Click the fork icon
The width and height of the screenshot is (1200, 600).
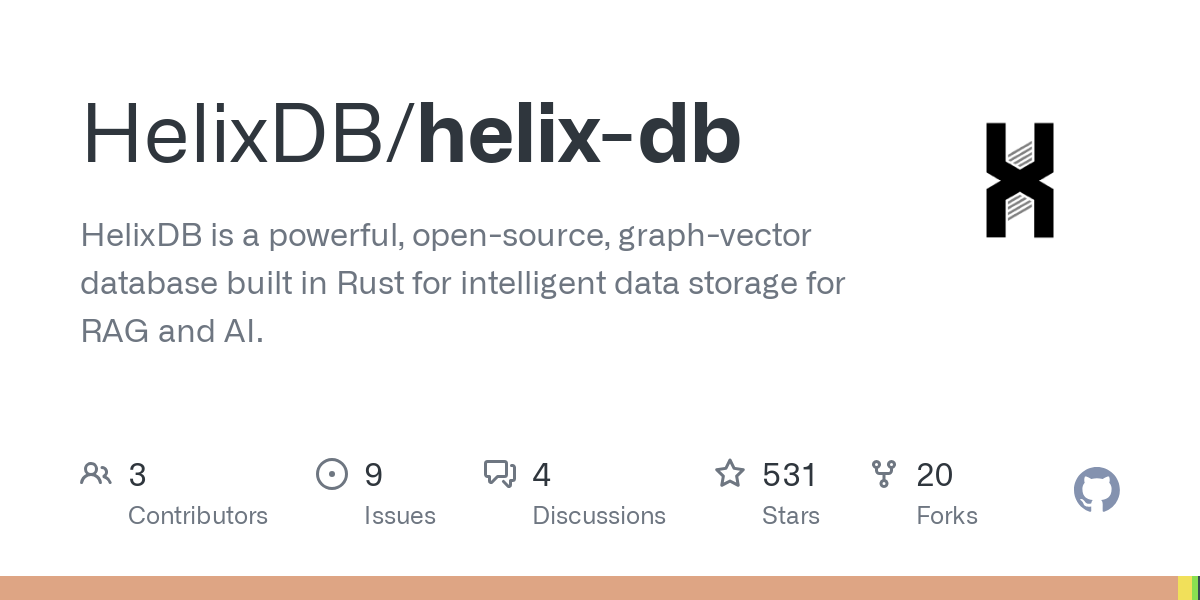click(x=884, y=474)
